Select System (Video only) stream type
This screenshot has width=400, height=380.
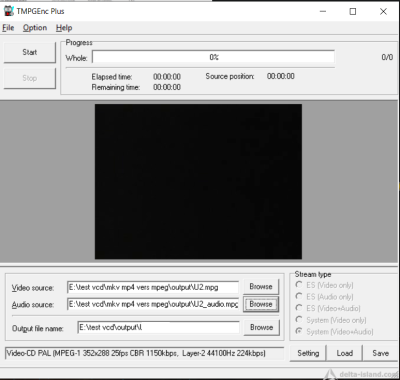point(331,320)
